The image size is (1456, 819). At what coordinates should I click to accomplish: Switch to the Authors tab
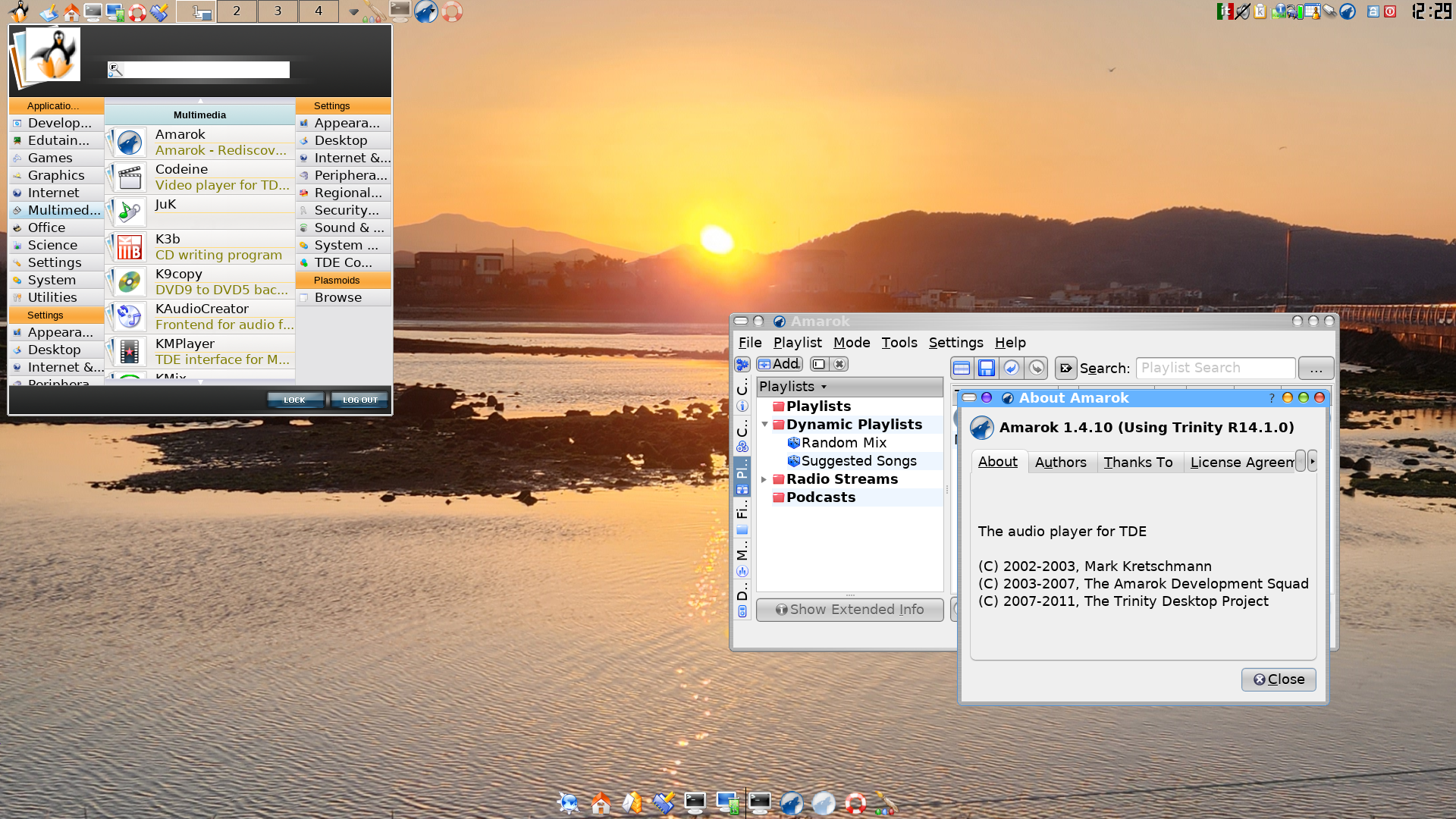(1060, 463)
